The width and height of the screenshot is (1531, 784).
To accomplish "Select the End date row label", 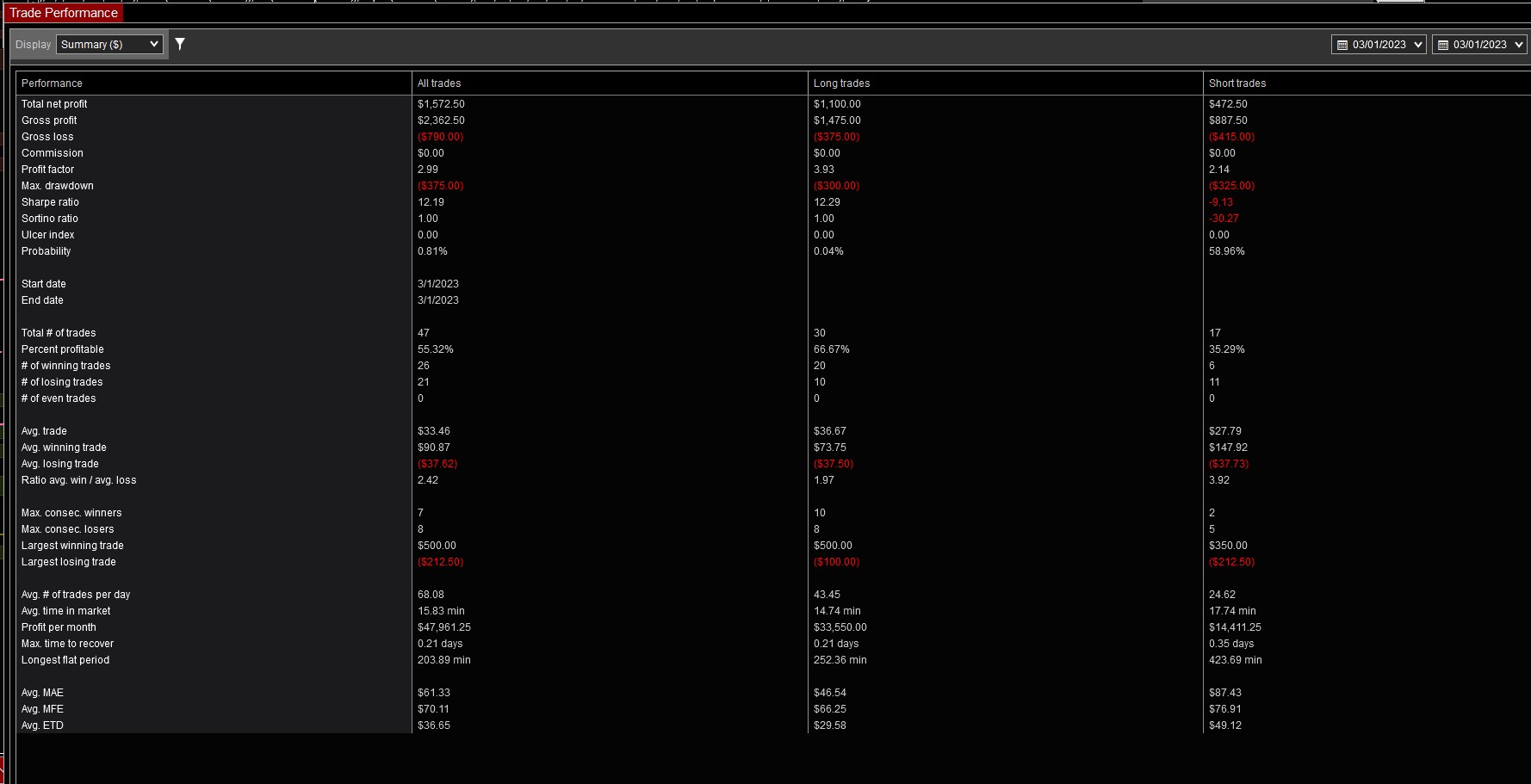I will [42, 300].
